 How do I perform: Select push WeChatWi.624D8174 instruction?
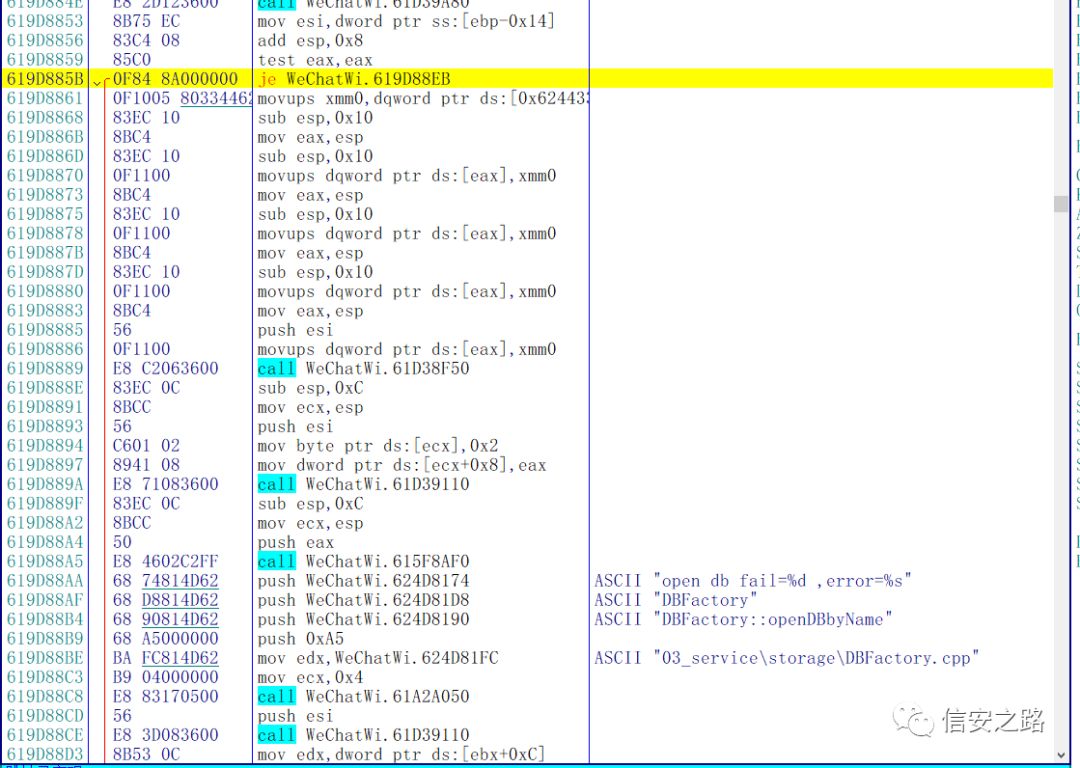pos(363,581)
